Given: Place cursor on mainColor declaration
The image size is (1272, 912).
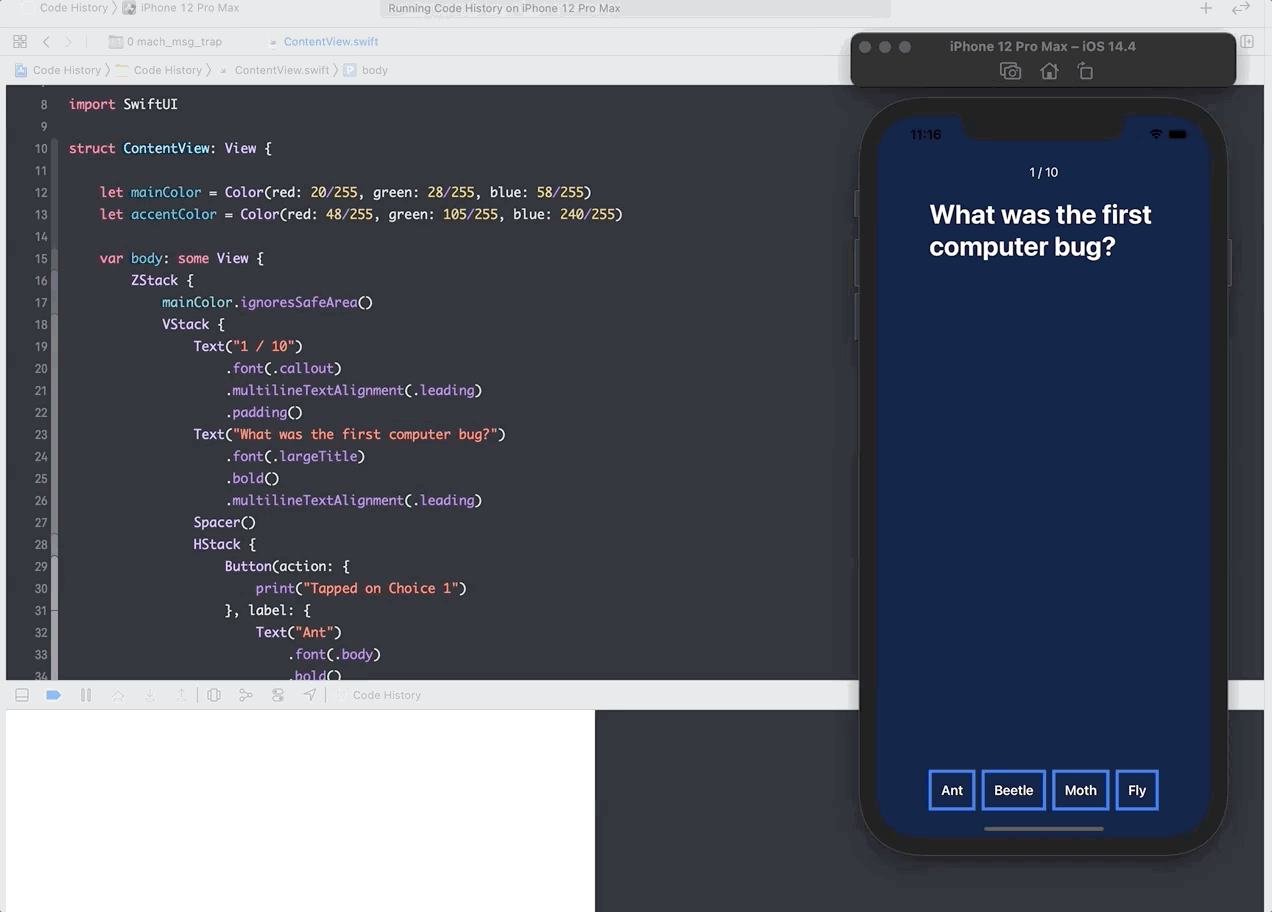Looking at the screenshot, I should click(345, 192).
